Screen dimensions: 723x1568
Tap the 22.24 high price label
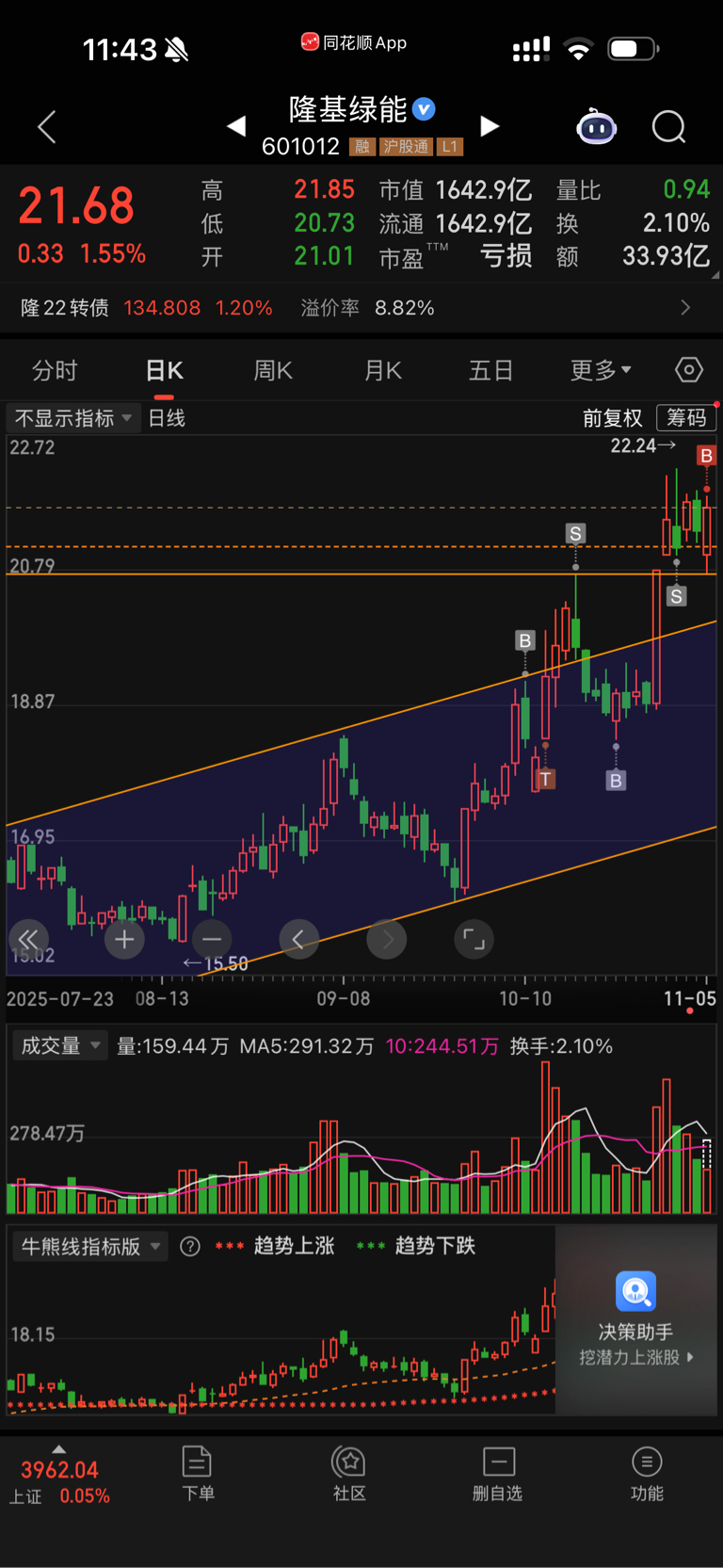click(x=643, y=445)
